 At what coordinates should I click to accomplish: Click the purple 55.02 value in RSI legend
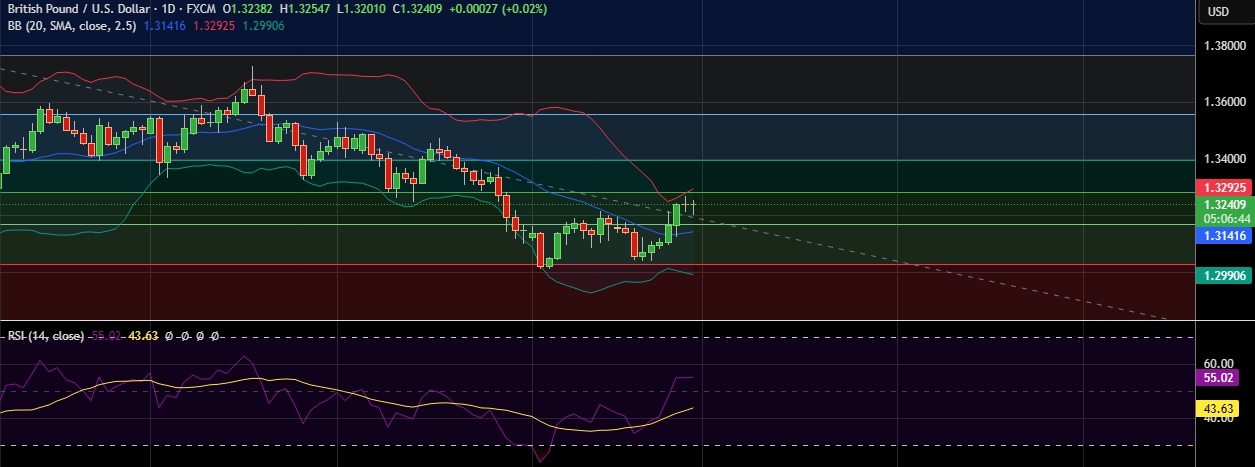(105, 337)
